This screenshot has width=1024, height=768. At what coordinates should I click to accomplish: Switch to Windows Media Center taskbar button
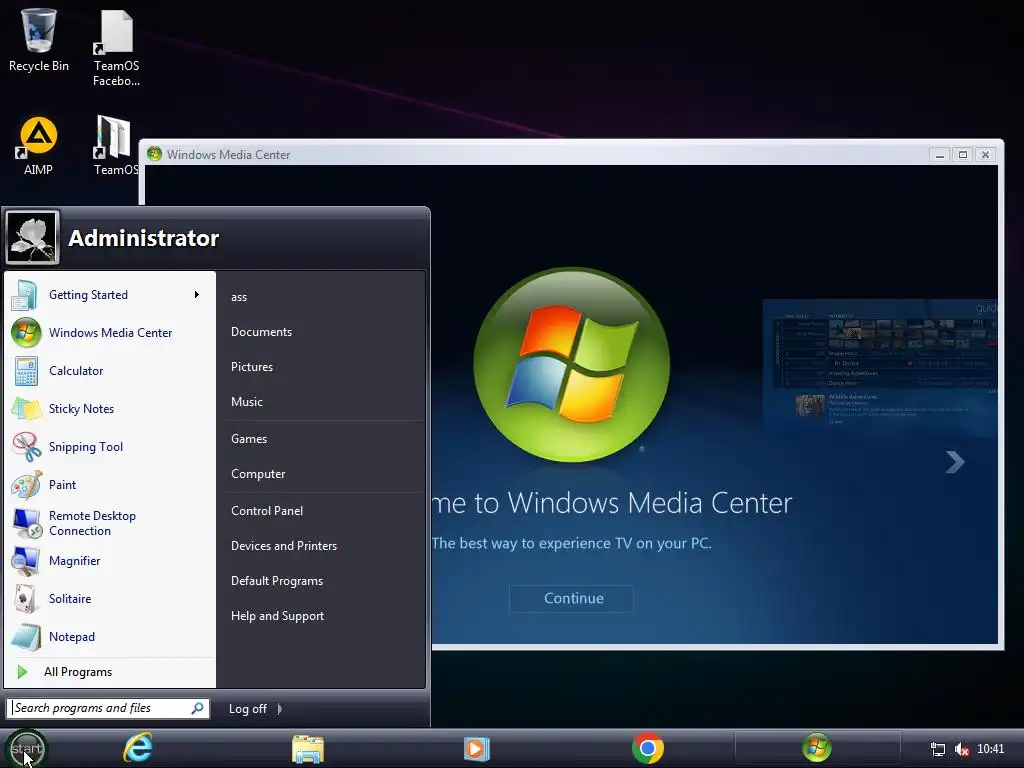[x=817, y=748]
